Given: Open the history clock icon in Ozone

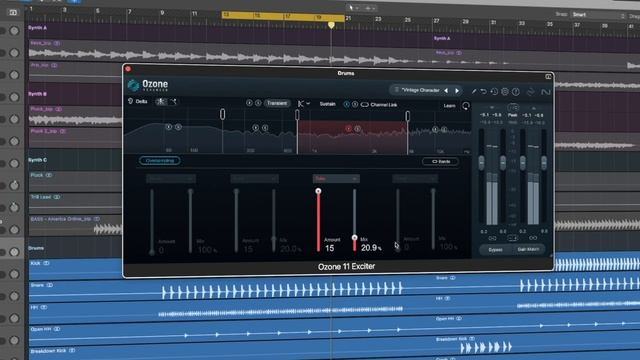Looking at the screenshot, I should click(494, 92).
